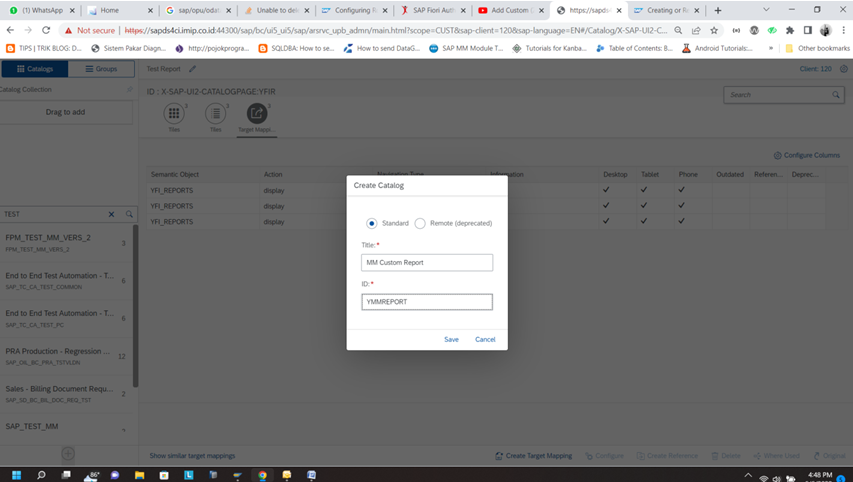Click the catalog filter search icon
This screenshot has width=853, height=482.
129,214
